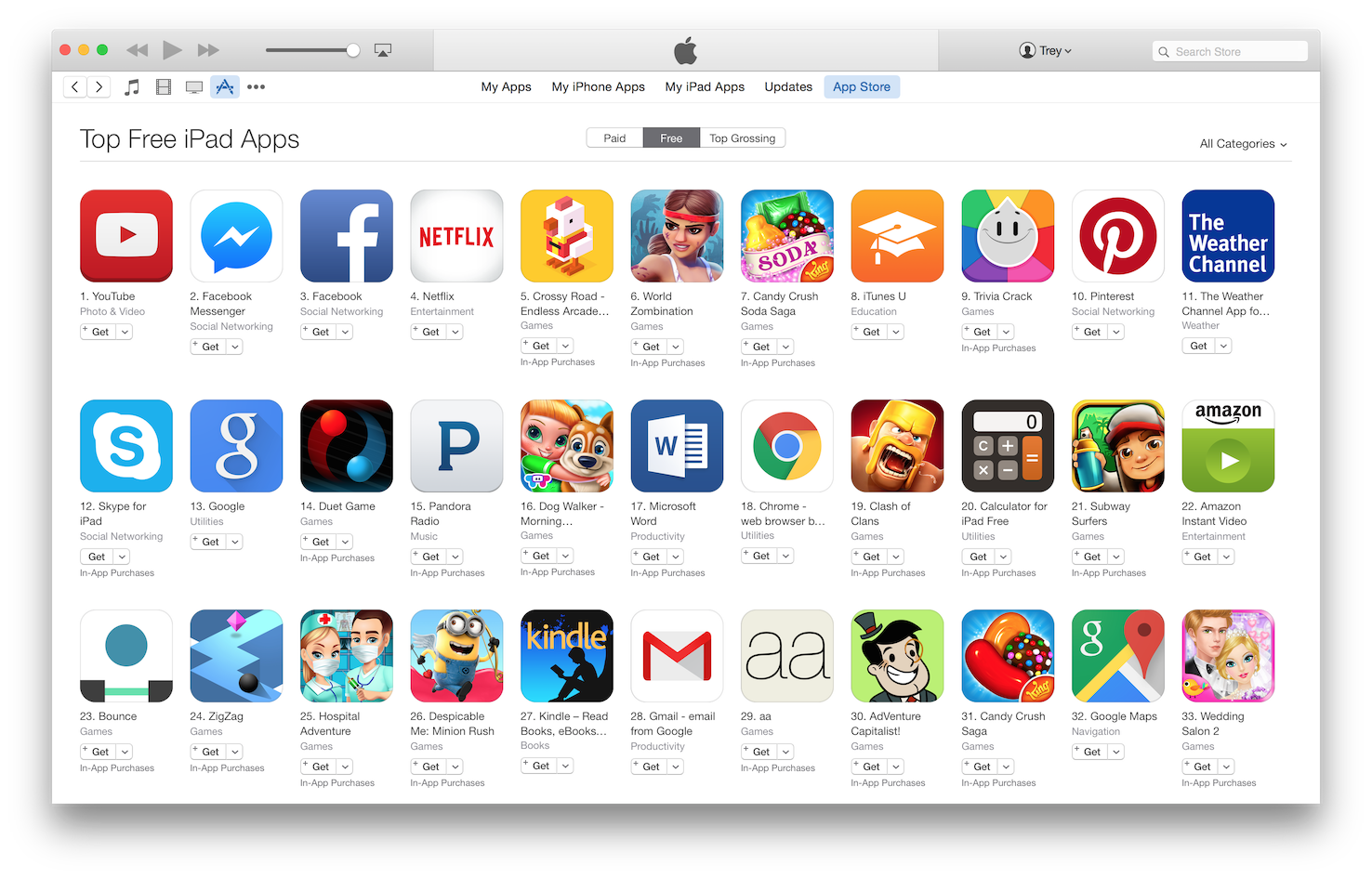Go back with the left chevron
This screenshot has height=878, width=1372.
75,86
